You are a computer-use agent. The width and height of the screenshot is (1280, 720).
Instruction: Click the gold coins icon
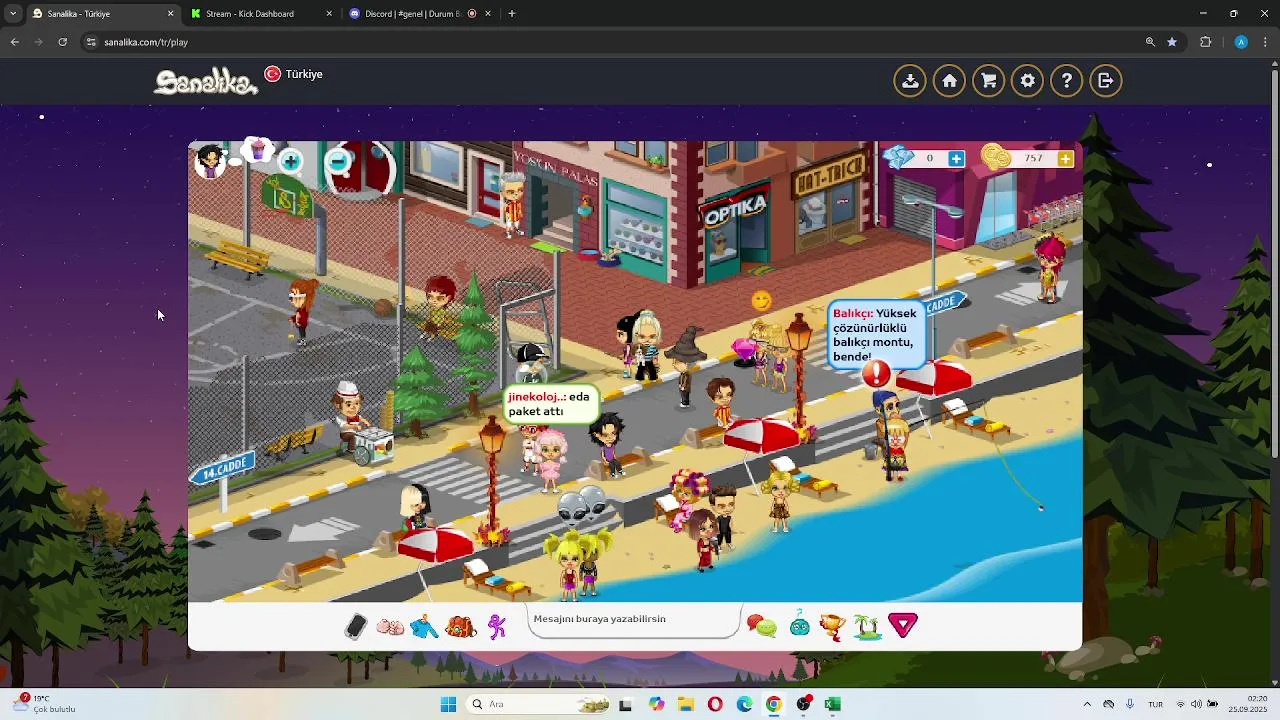click(x=996, y=156)
